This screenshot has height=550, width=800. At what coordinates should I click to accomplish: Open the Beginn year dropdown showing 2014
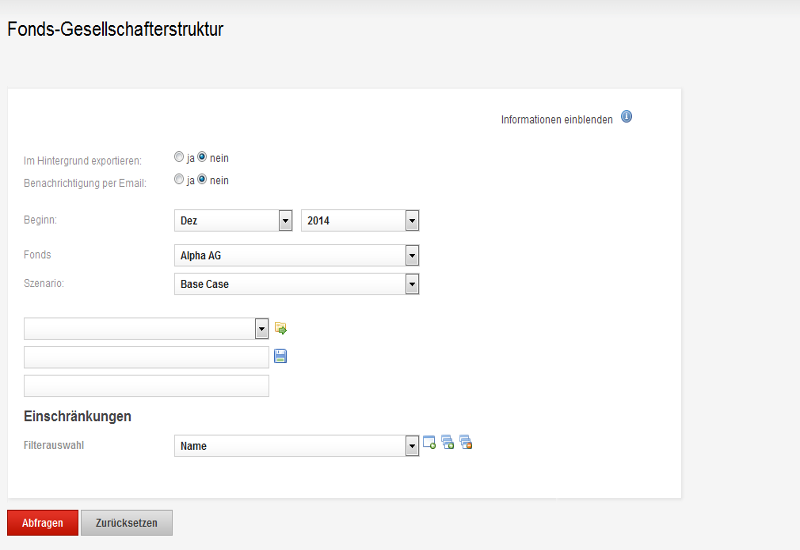coord(360,220)
